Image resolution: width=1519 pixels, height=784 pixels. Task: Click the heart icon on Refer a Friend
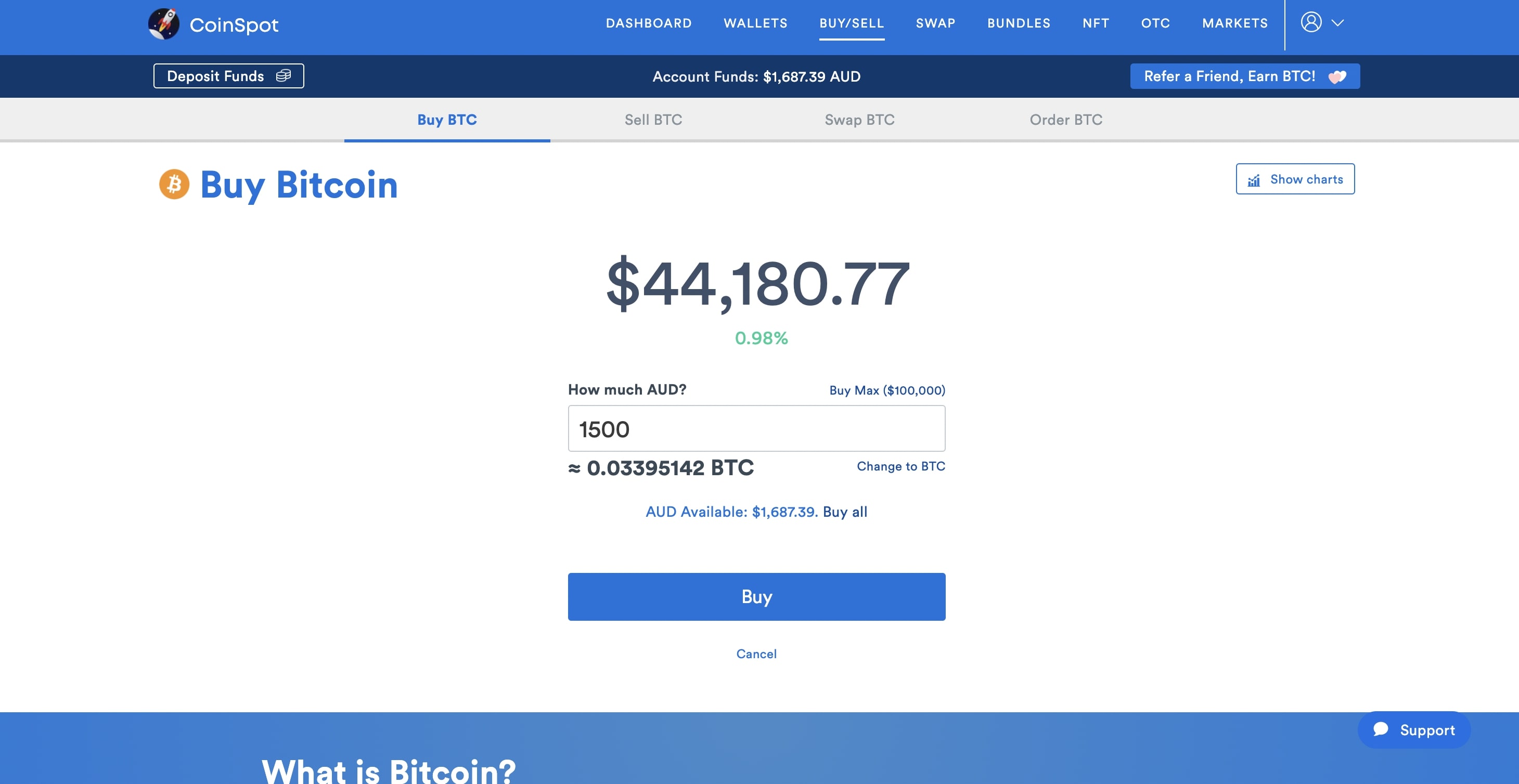[1337, 76]
